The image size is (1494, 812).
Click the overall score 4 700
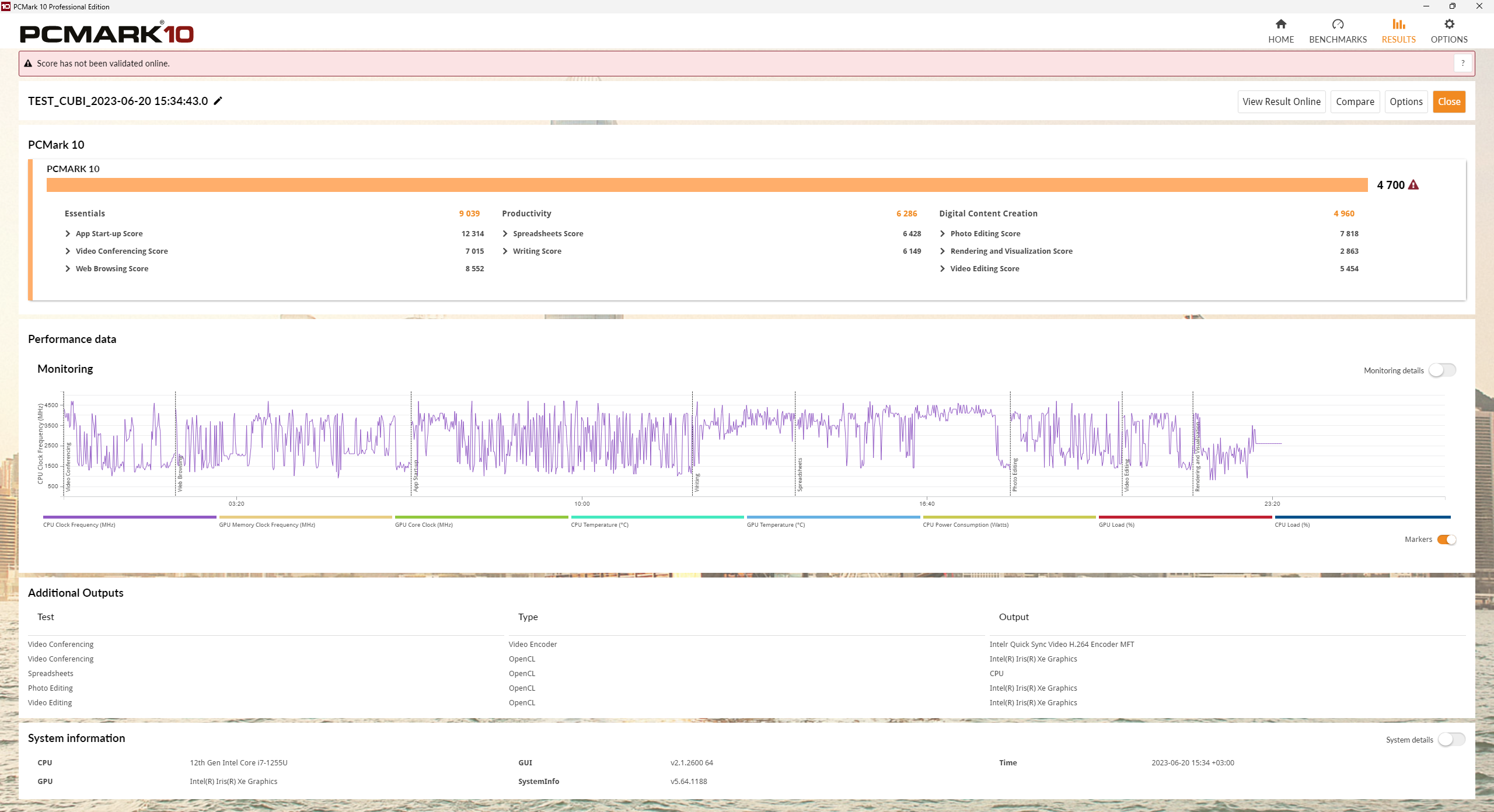(1391, 185)
